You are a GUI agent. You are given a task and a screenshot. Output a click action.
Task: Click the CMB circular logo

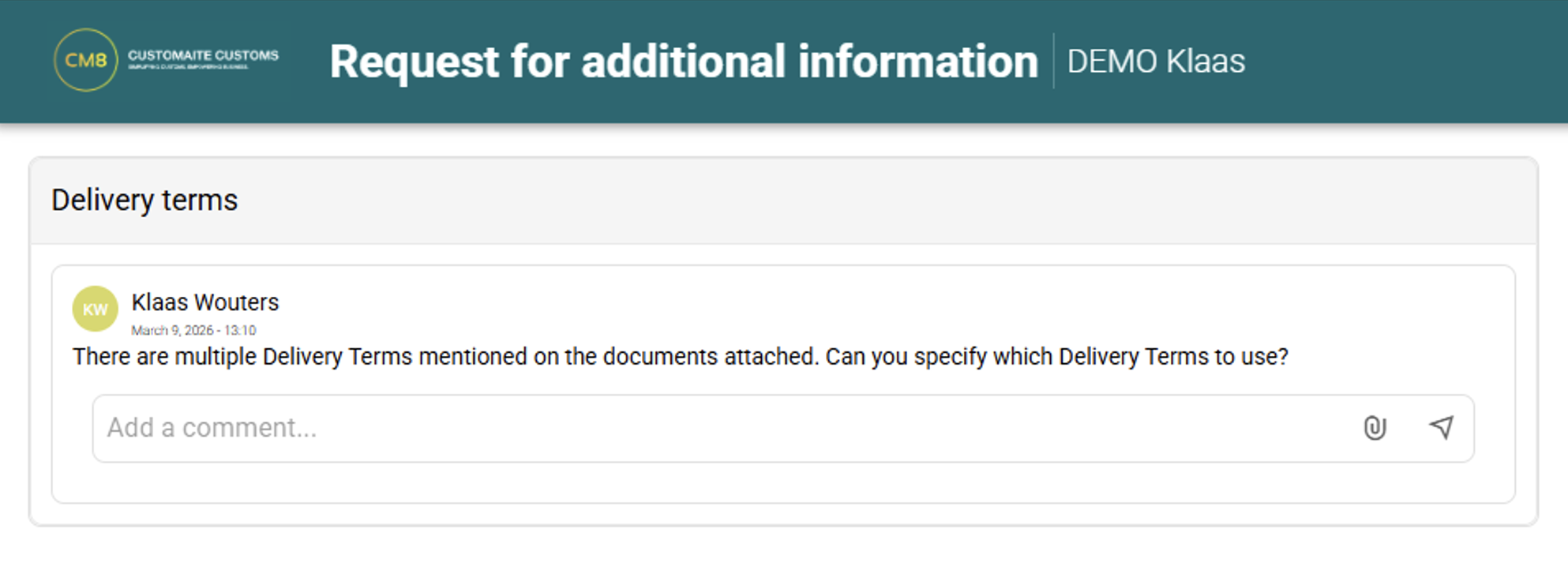coord(85,61)
